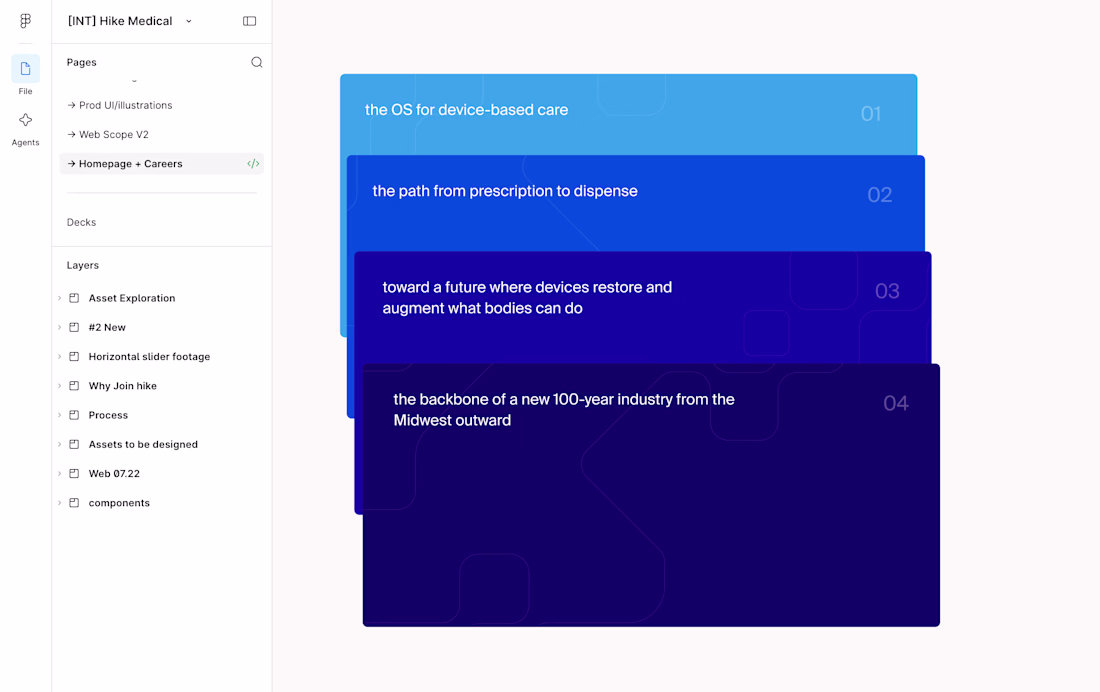Select the File icon in left rail
Viewport: 1100px width, 692px height.
(x=25, y=69)
